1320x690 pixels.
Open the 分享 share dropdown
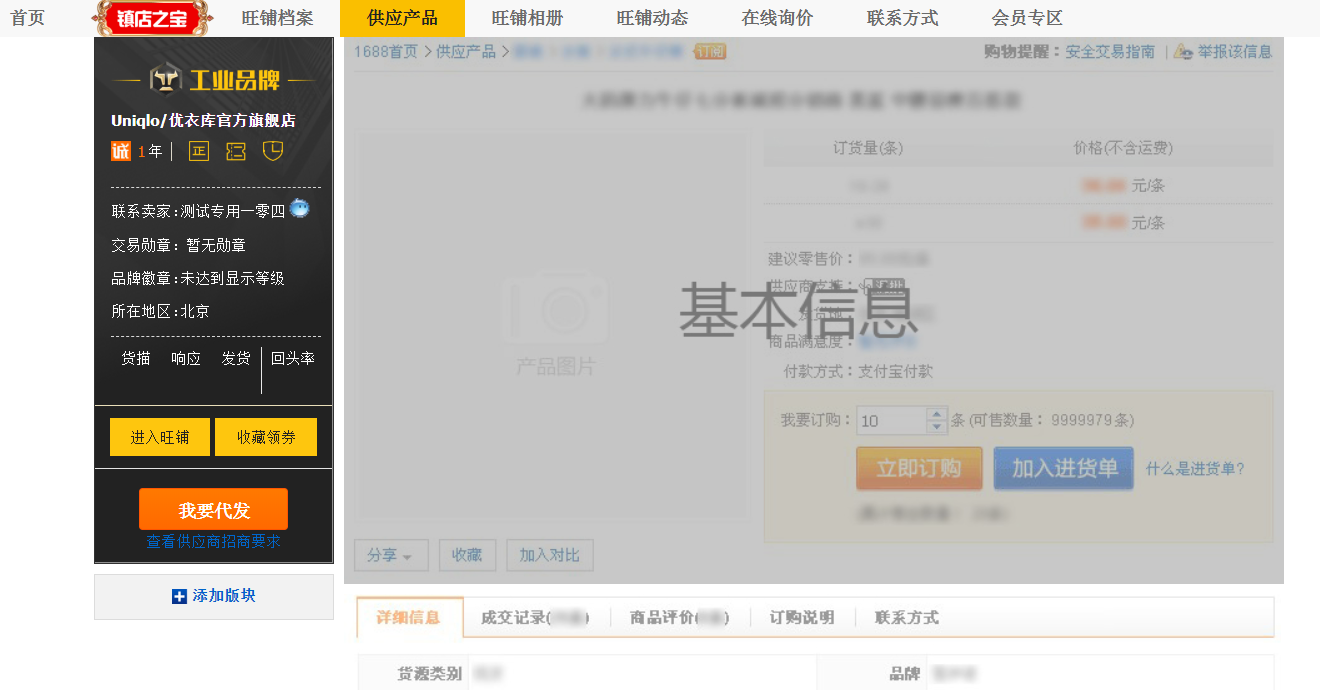[x=390, y=555]
